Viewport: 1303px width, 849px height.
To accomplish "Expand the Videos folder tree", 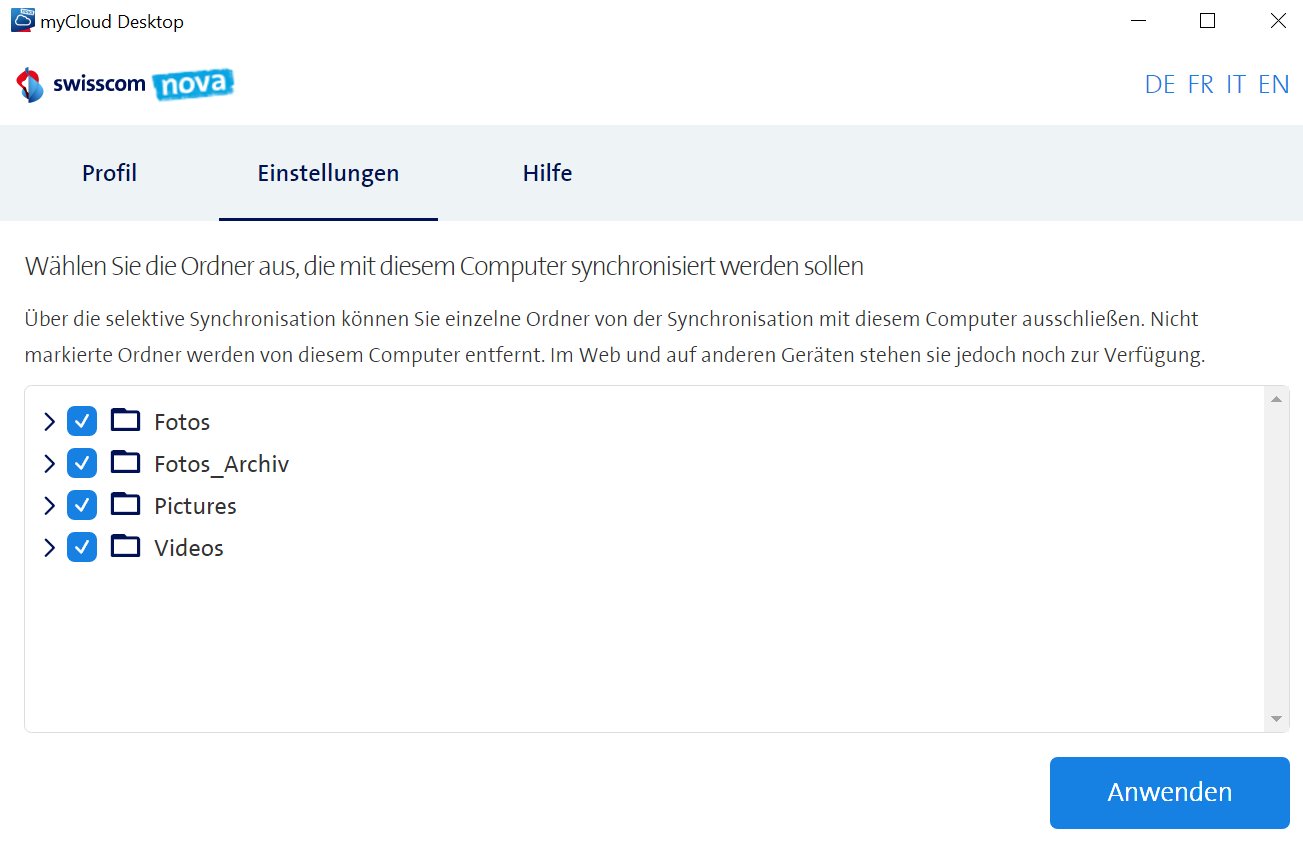I will click(47, 547).
